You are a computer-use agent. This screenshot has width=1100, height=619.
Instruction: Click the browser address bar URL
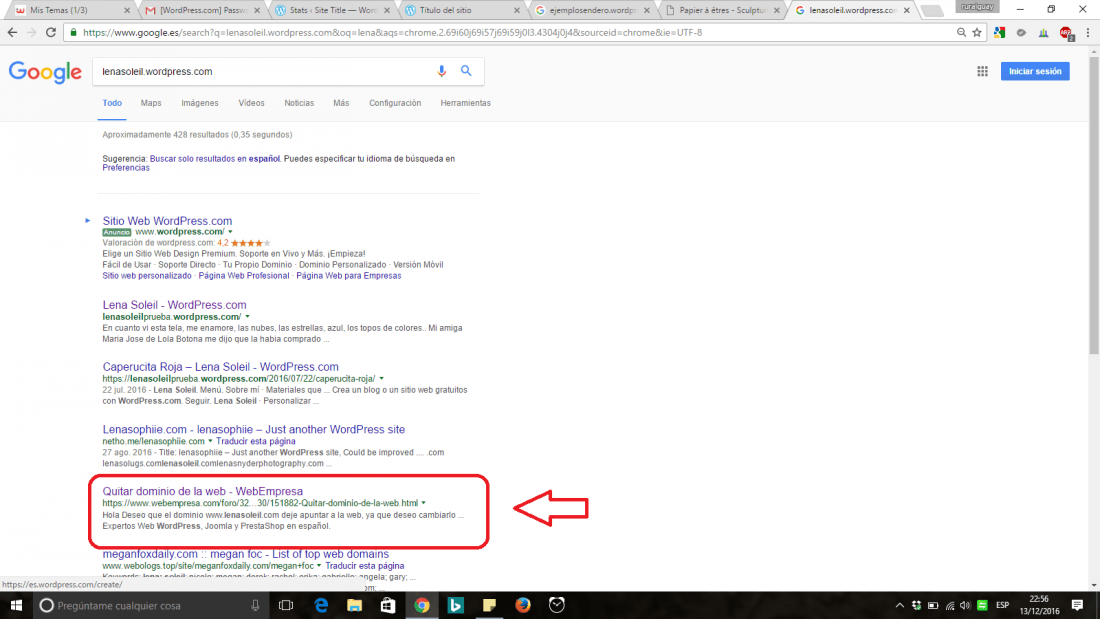(x=393, y=32)
